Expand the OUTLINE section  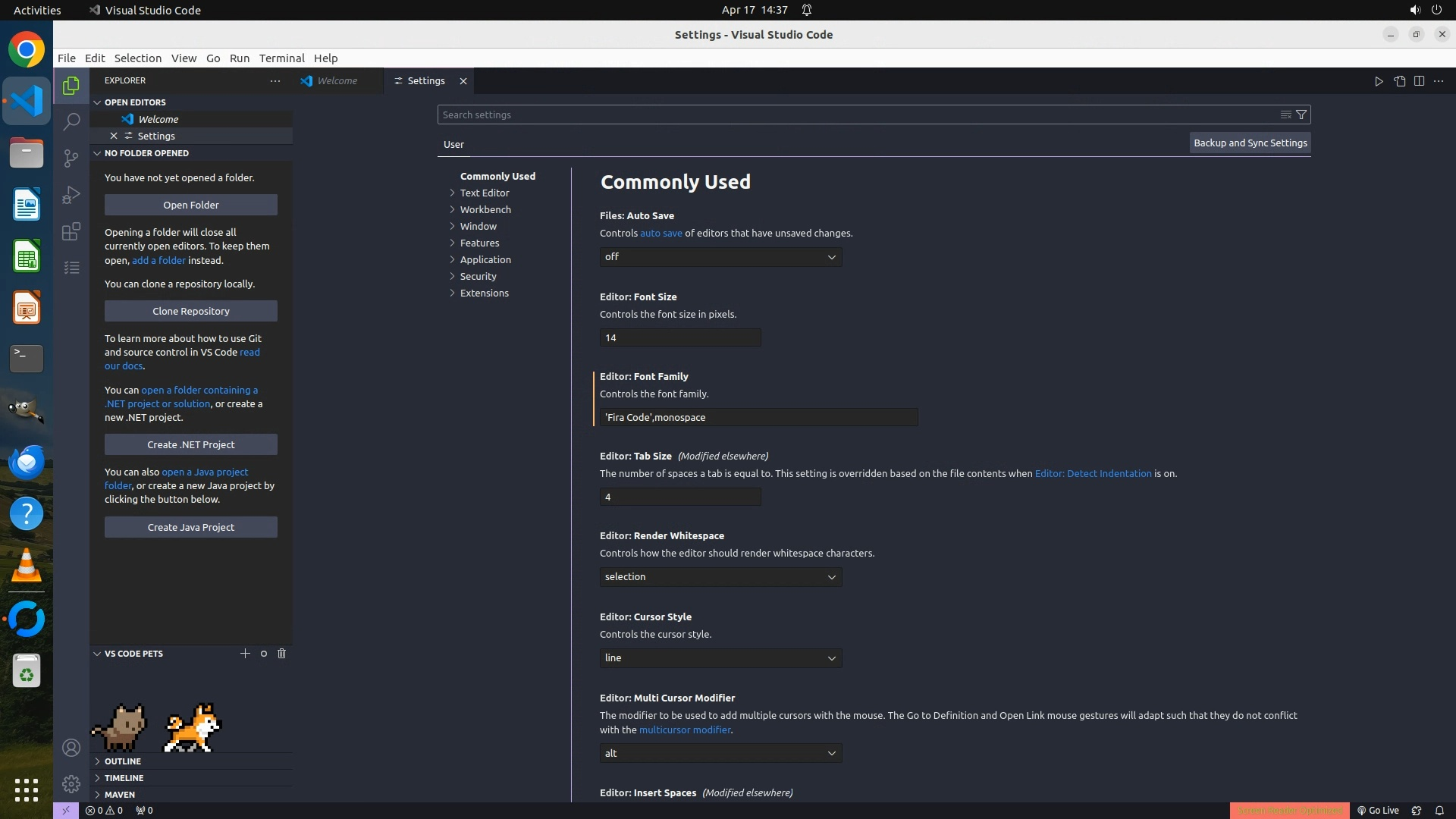pos(122,761)
